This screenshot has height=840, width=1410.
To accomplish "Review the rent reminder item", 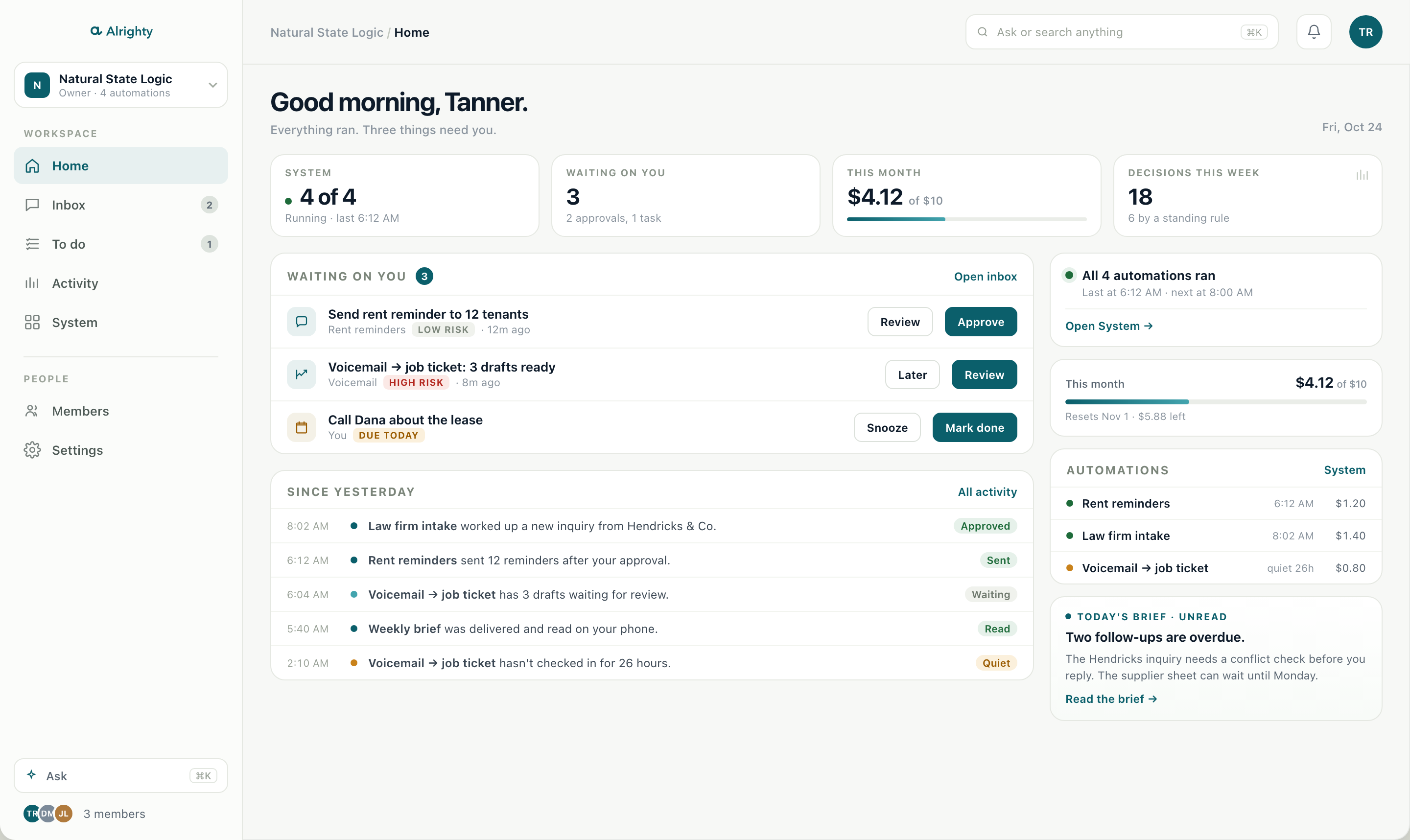I will [x=899, y=321].
